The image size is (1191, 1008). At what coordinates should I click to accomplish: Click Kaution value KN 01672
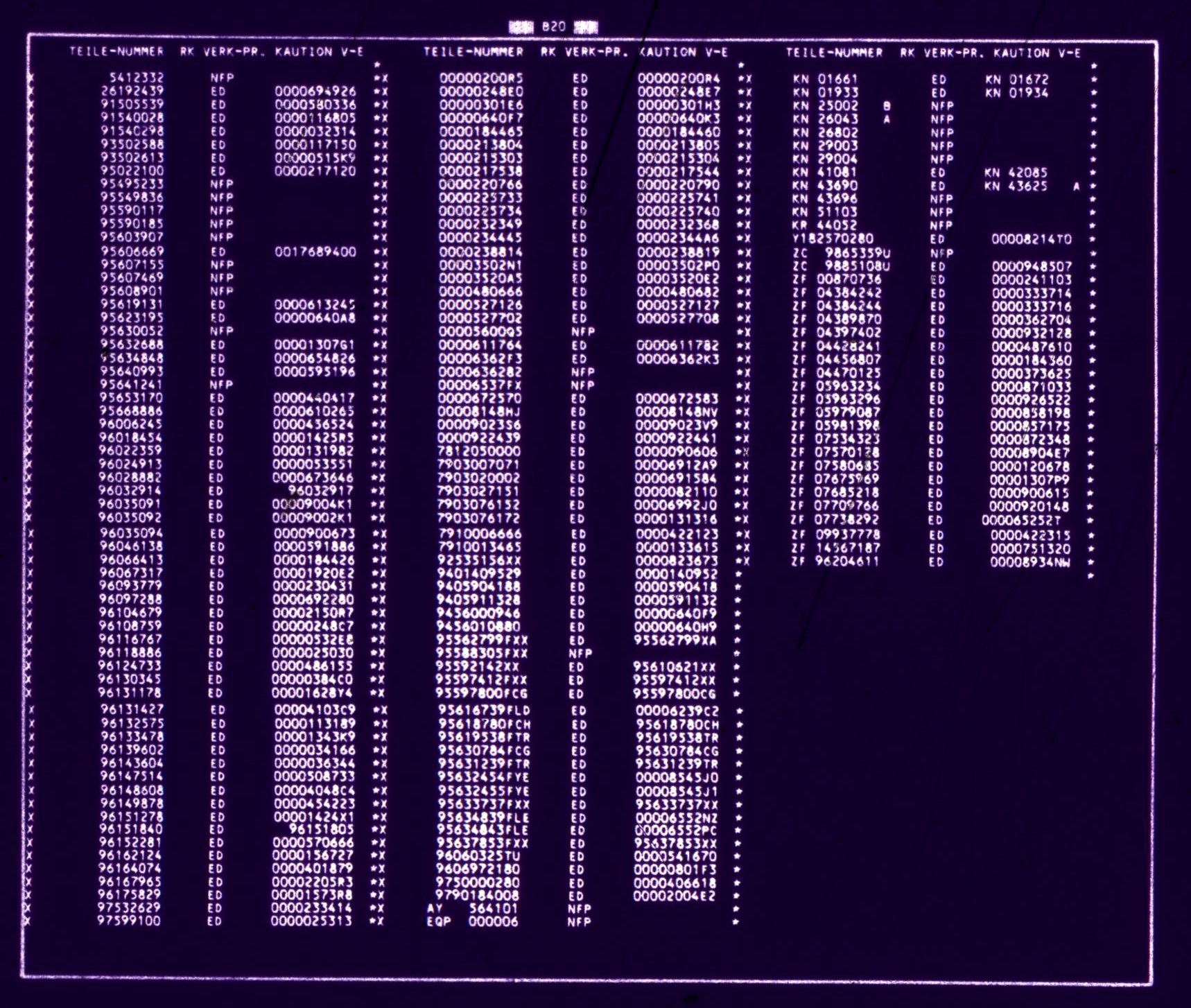(1017, 80)
